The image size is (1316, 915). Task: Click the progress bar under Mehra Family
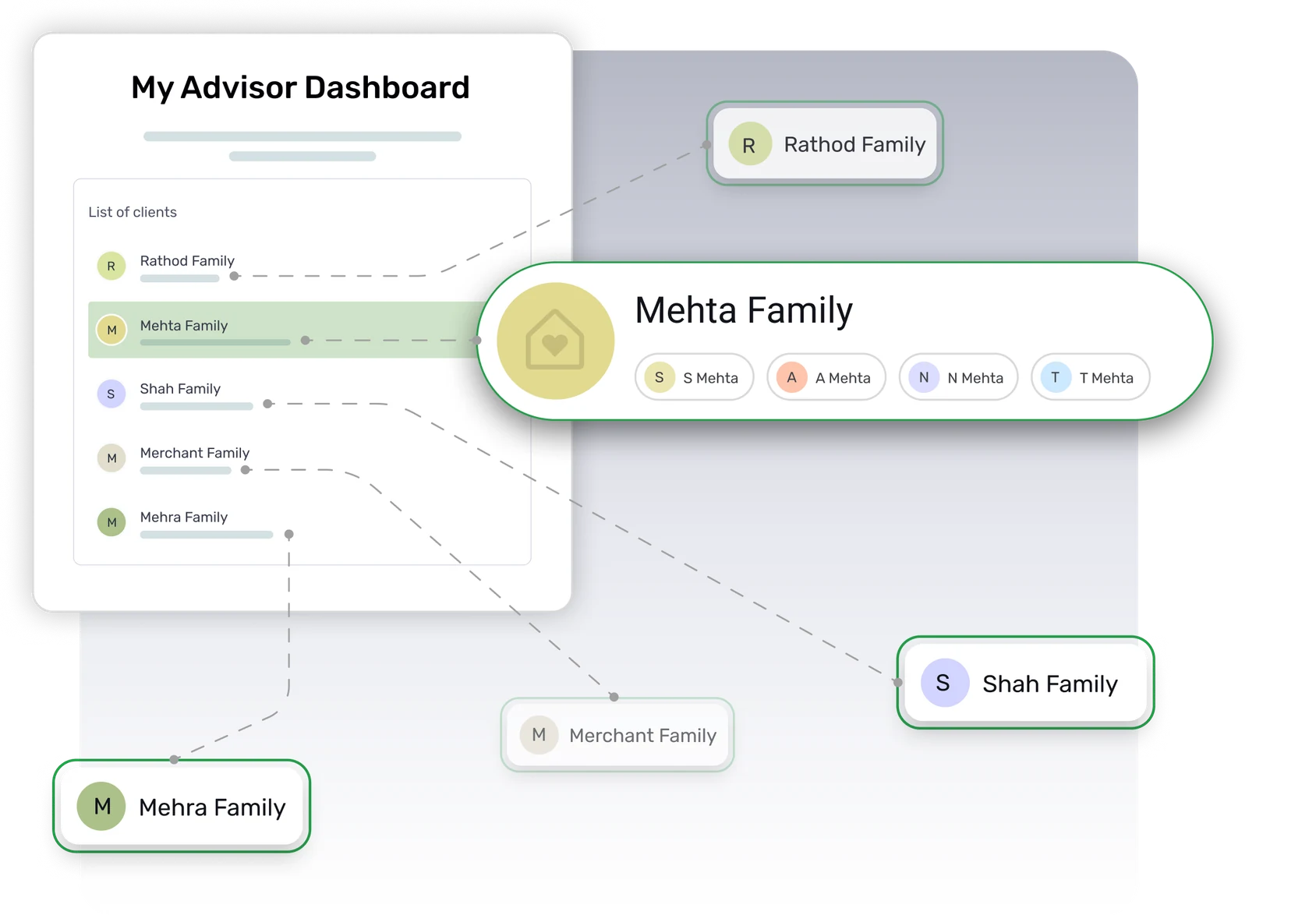pos(207,535)
